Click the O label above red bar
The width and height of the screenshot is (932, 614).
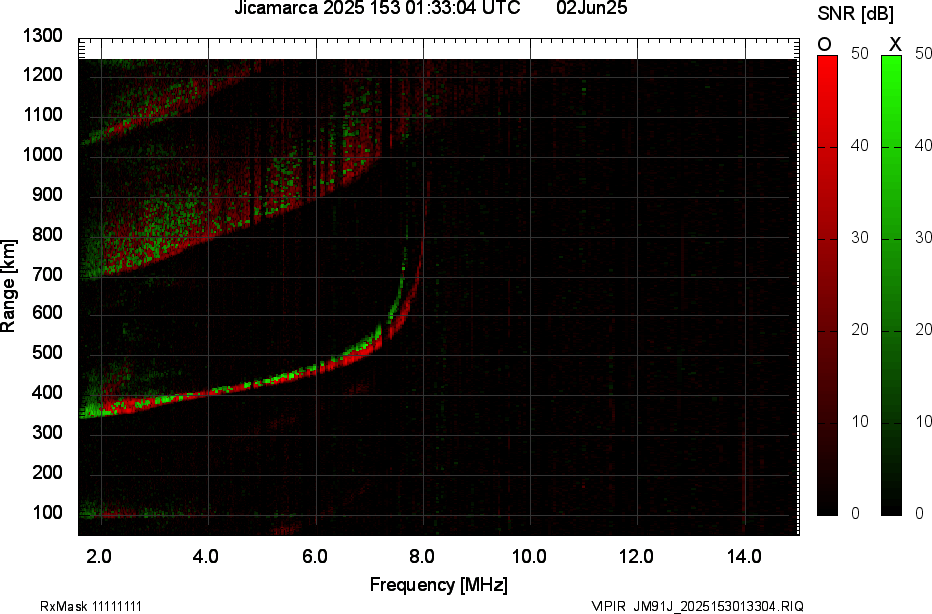click(826, 44)
